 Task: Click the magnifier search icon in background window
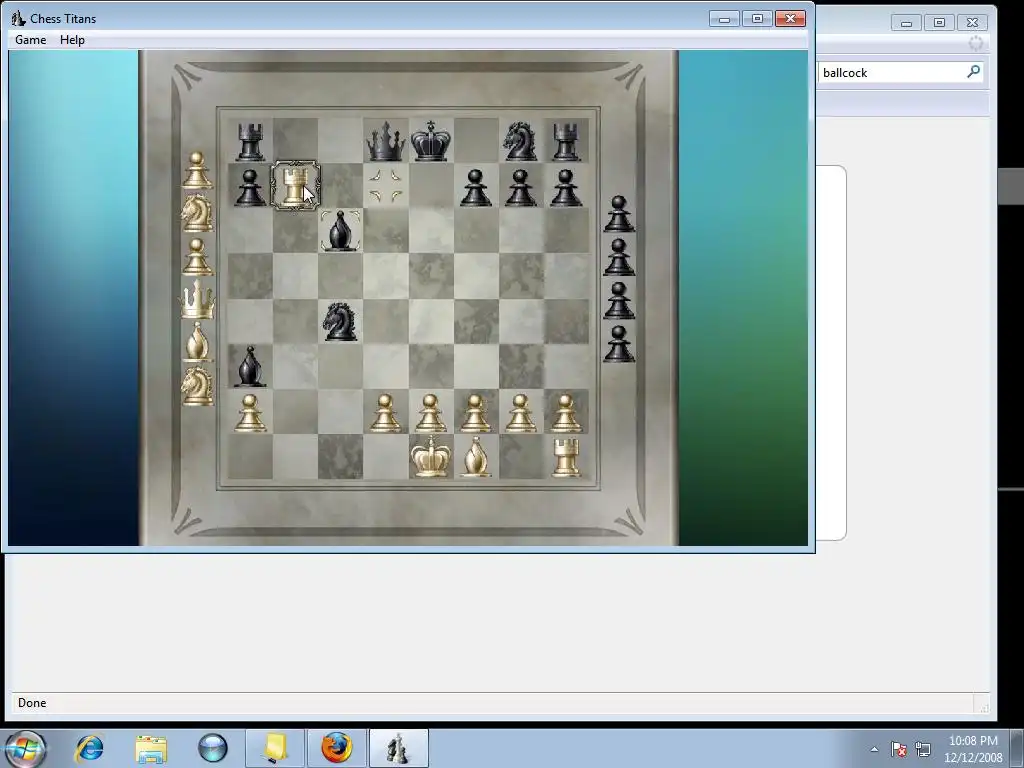(x=973, y=72)
